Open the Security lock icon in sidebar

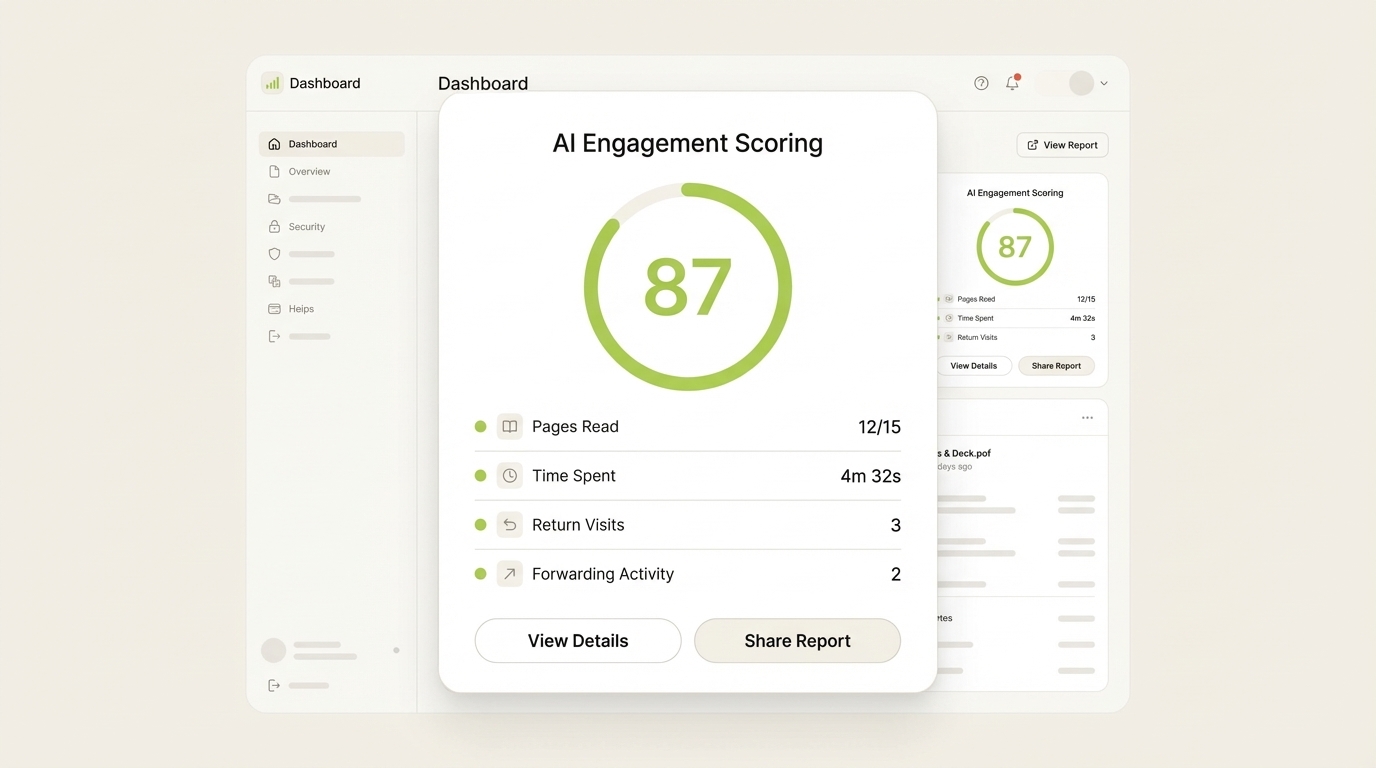(273, 226)
